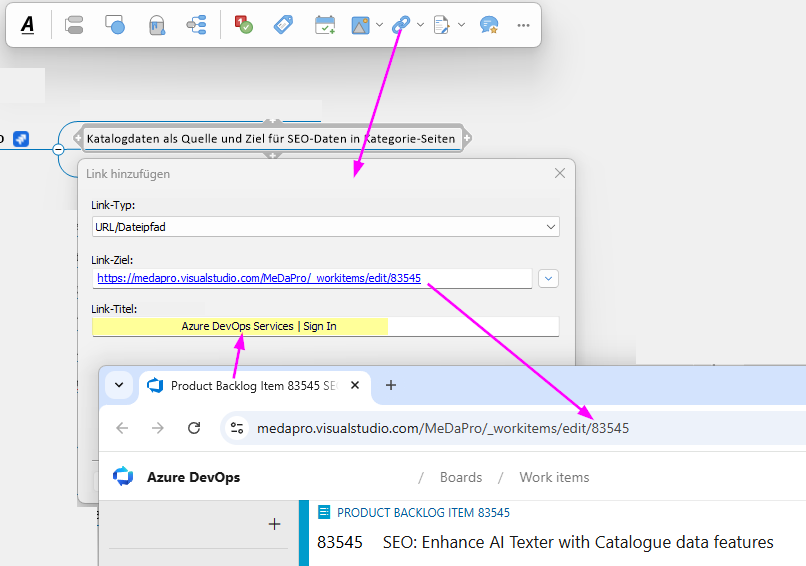The height and width of the screenshot is (566, 806).
Task: Click the blue Azure DevOps icon beside the topic
Action: point(21,139)
